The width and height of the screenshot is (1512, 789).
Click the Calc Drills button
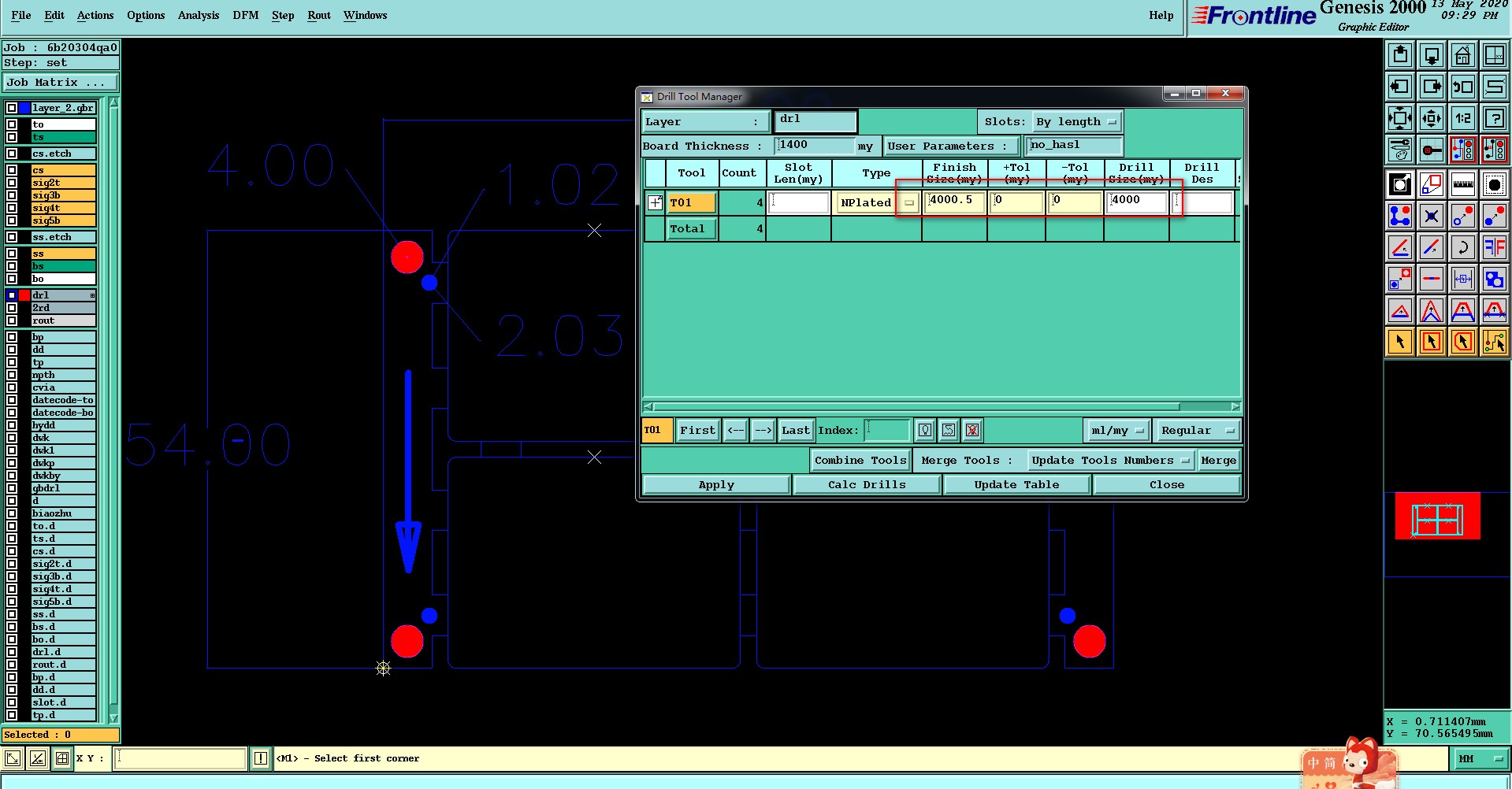pos(867,484)
